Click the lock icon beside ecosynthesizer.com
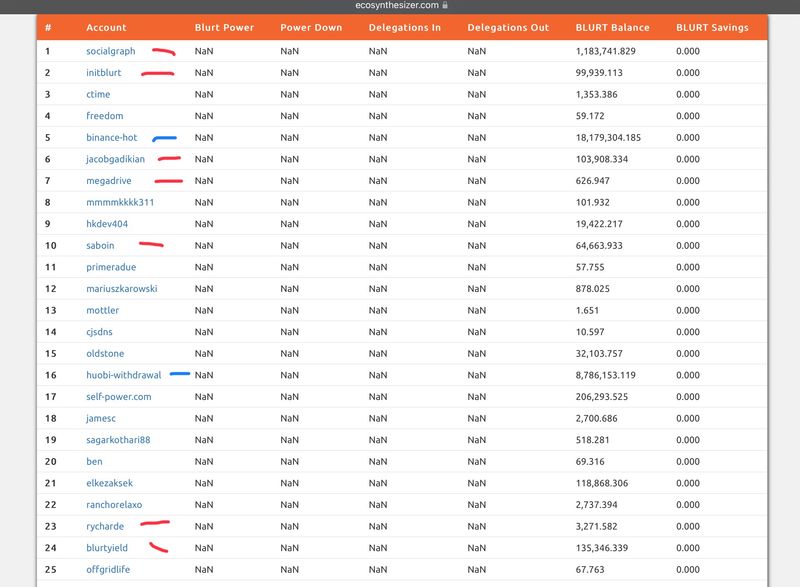Viewport: 800px width, 587px height. (445, 5)
